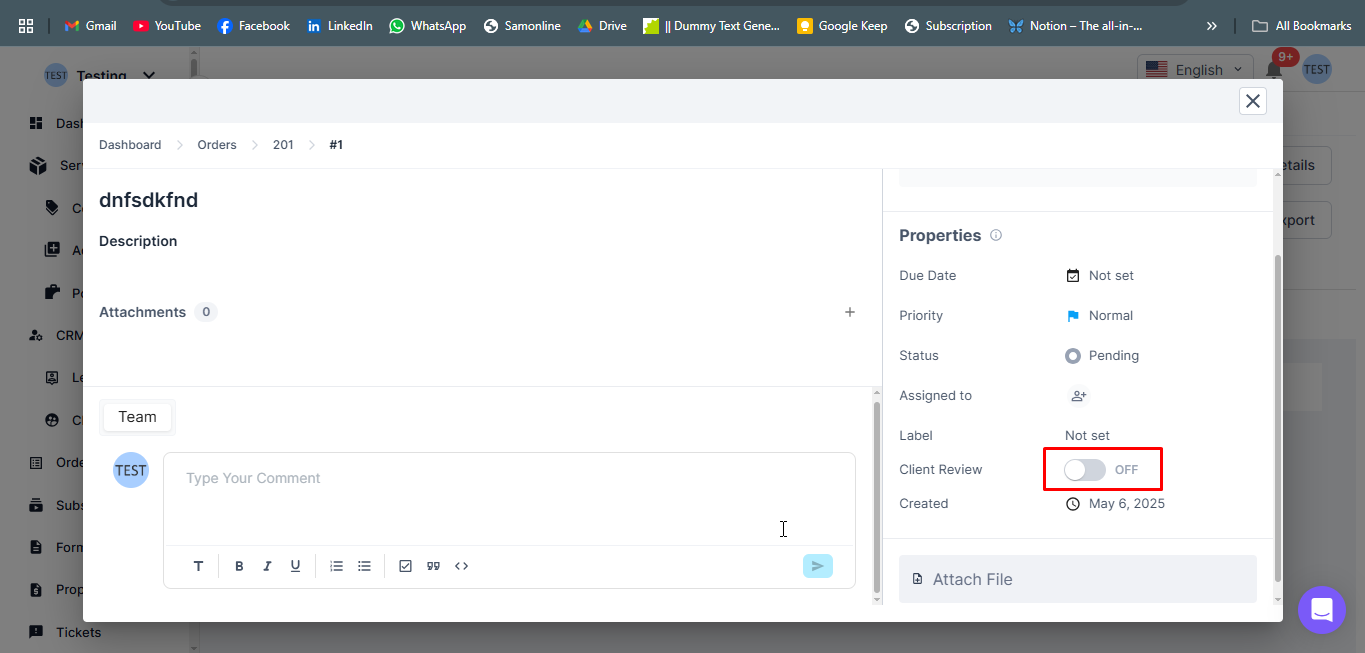Open the Dummy Text Generator bookmark
1365x653 pixels.
[x=712, y=26]
